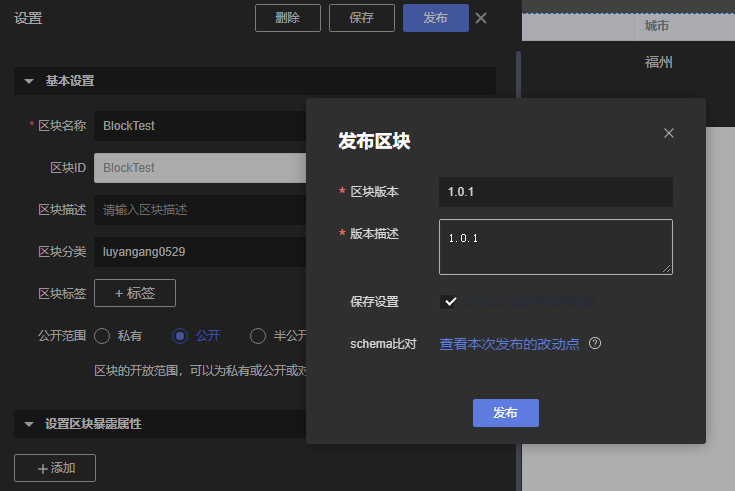735x491 pixels.
Task: Click the + 添加 button
Action: pyautogui.click(x=55, y=468)
